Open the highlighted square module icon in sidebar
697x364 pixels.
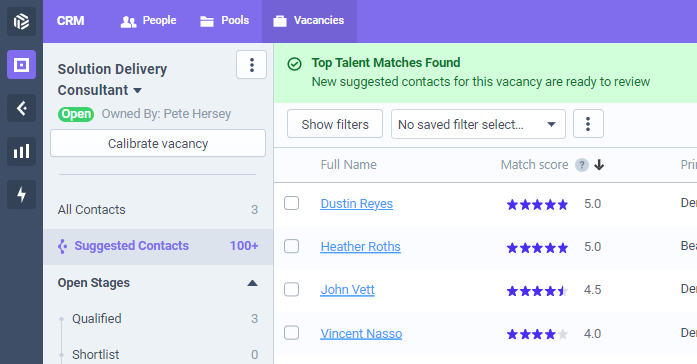coord(21,65)
